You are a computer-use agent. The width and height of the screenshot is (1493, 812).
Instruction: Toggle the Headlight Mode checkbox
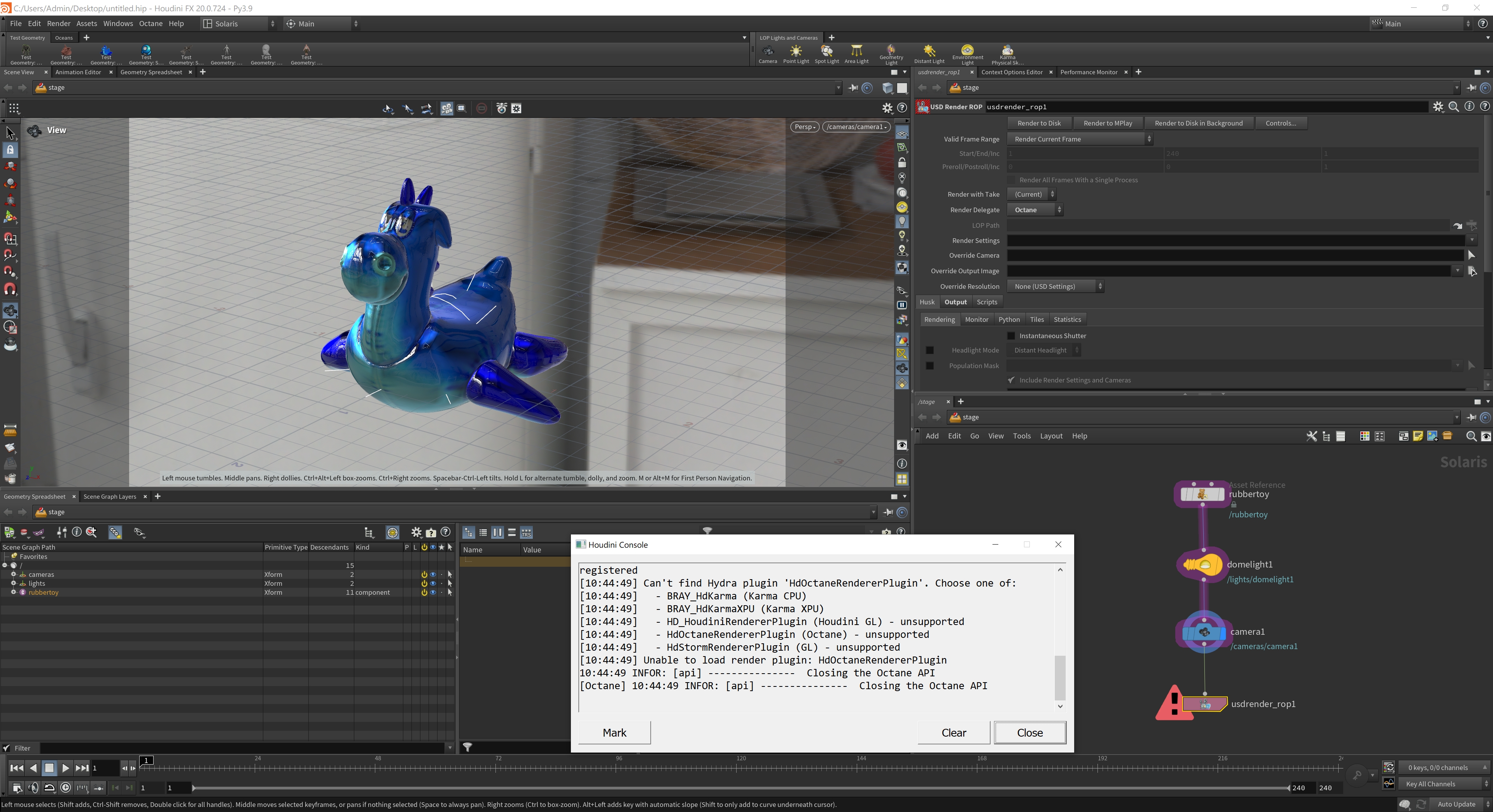929,350
